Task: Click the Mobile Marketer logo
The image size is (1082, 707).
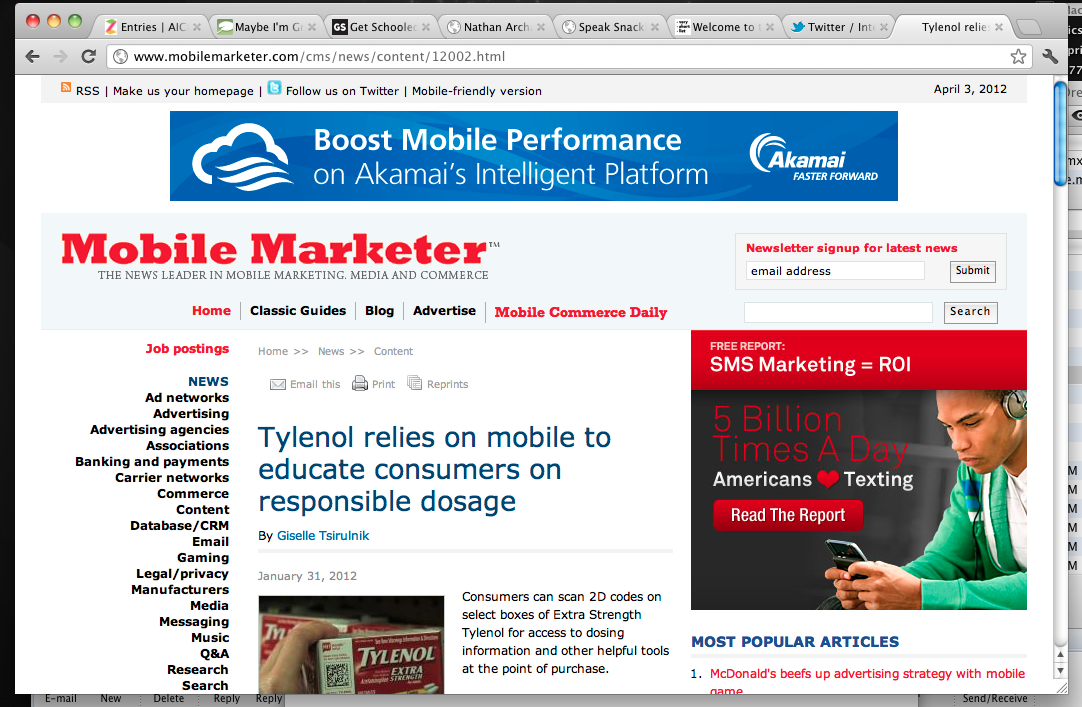Action: pyautogui.click(x=280, y=256)
